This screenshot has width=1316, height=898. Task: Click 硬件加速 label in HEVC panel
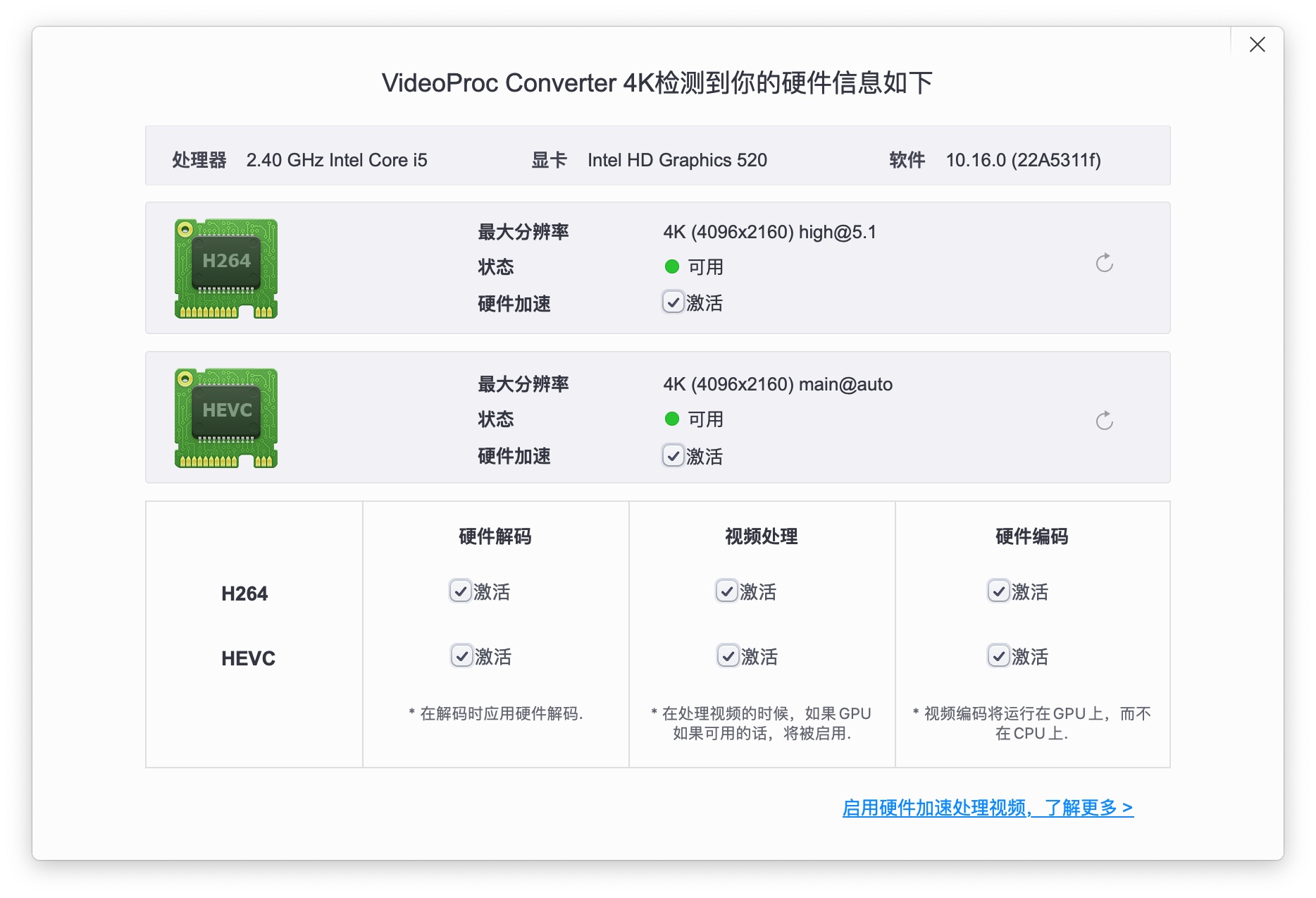514,456
